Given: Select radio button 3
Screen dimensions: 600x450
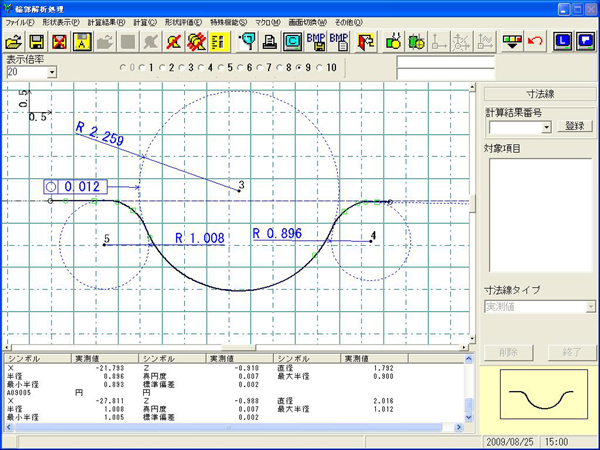Looking at the screenshot, I should [182, 68].
